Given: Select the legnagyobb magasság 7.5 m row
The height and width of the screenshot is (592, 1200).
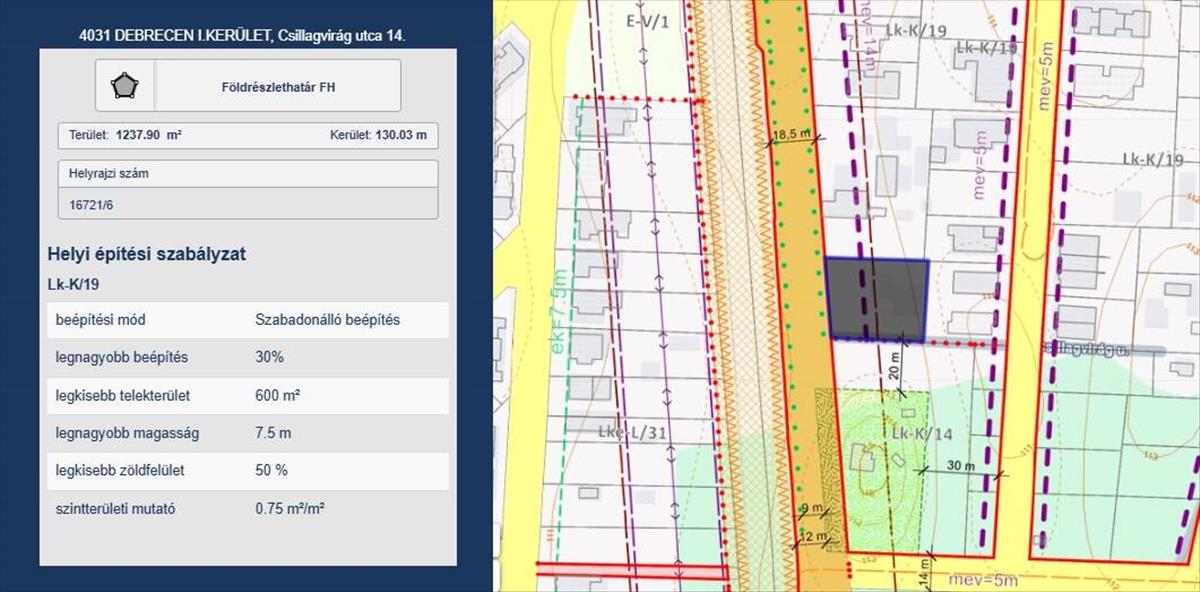Looking at the screenshot, I should (248, 433).
